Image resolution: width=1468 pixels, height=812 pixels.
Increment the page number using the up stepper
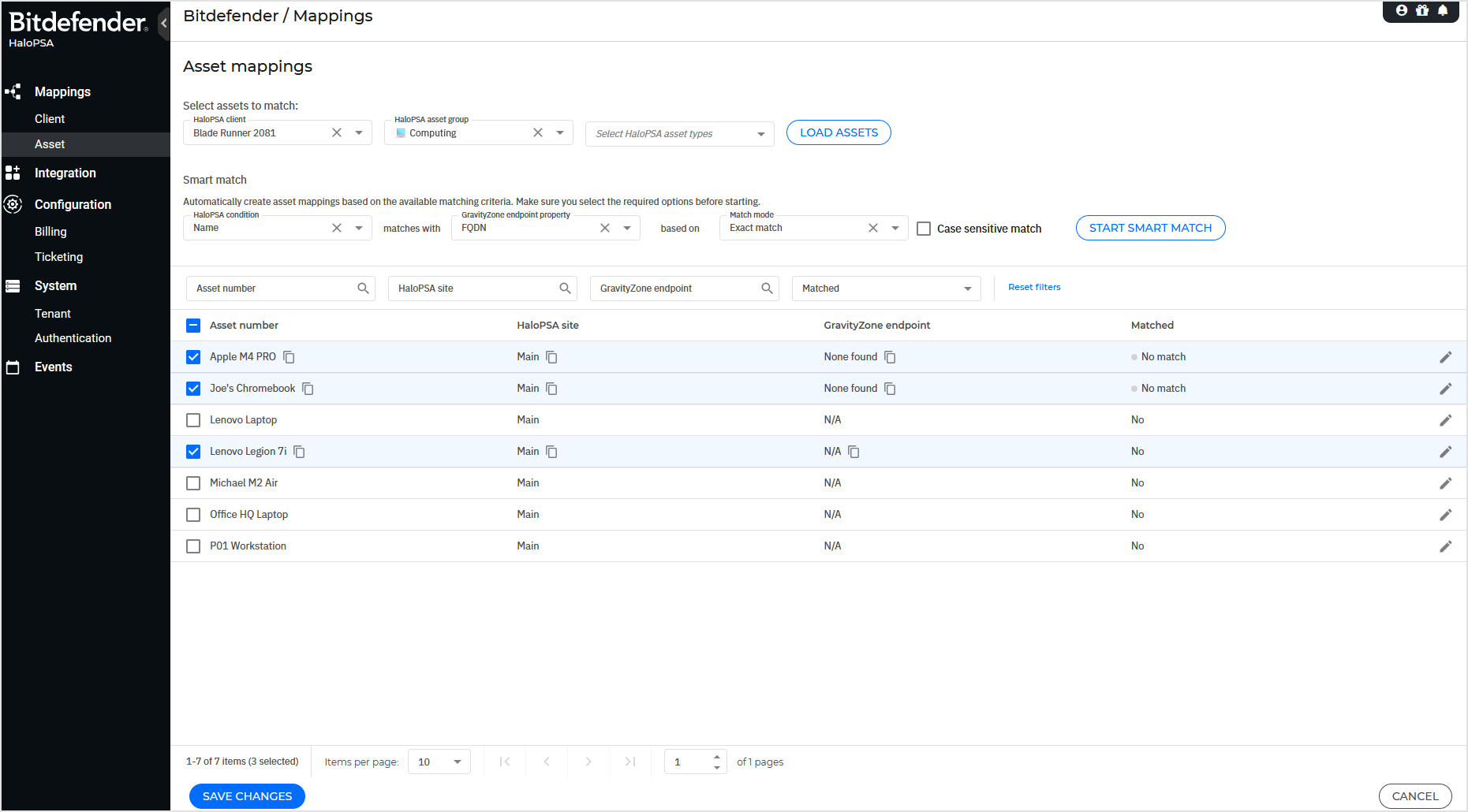pyautogui.click(x=717, y=757)
